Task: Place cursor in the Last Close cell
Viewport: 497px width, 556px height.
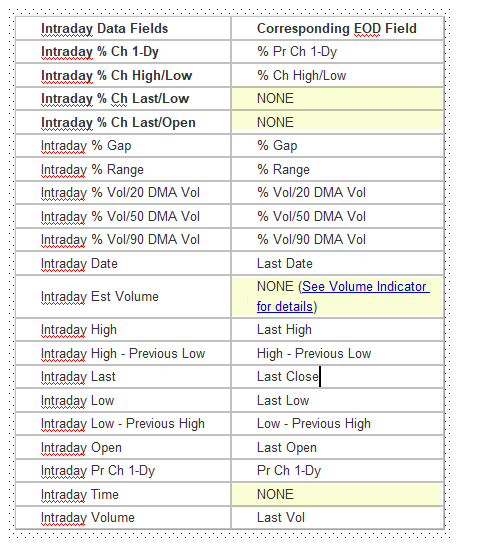Action: tap(337, 377)
